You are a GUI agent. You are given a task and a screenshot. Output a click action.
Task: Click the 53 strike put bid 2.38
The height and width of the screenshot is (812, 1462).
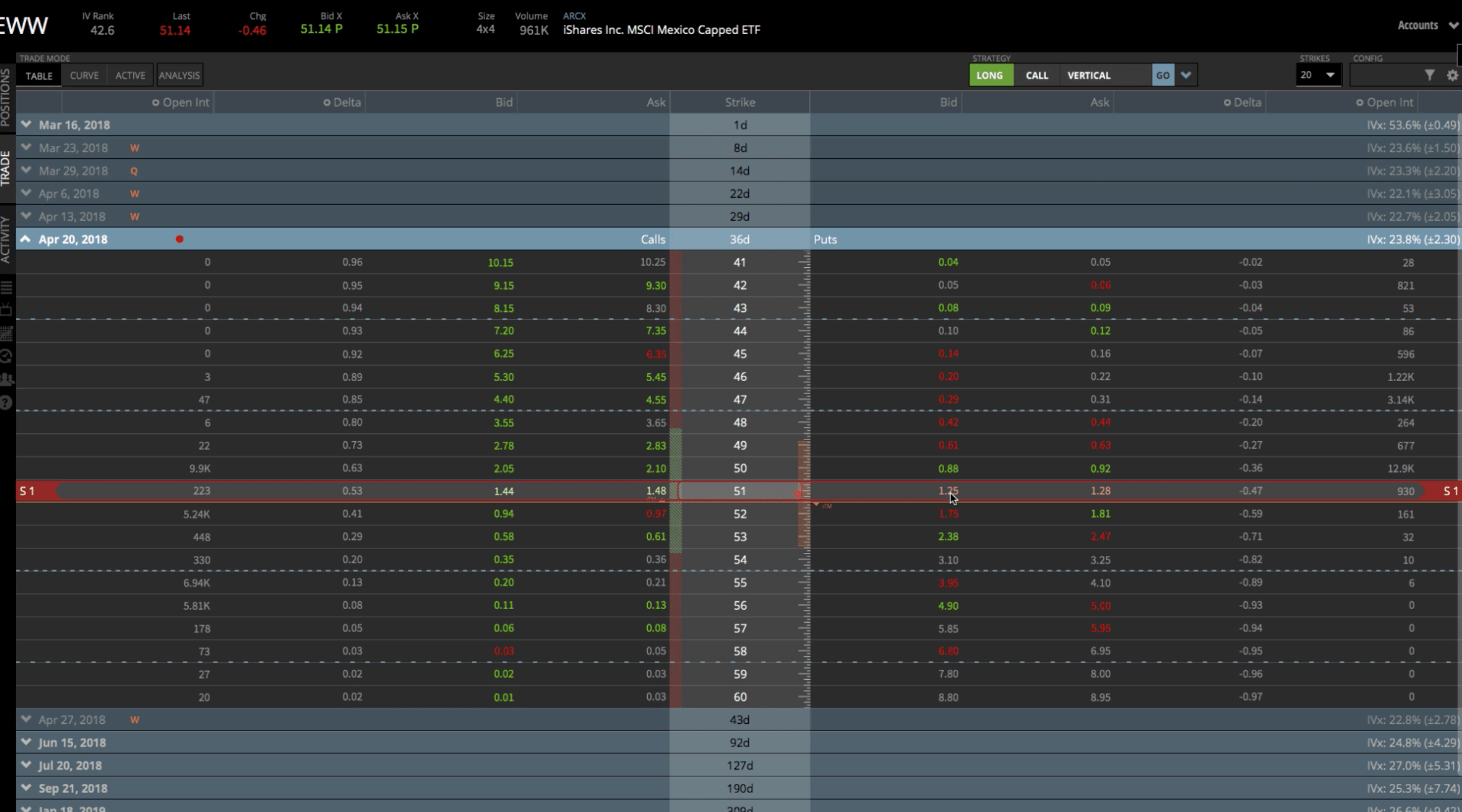948,536
